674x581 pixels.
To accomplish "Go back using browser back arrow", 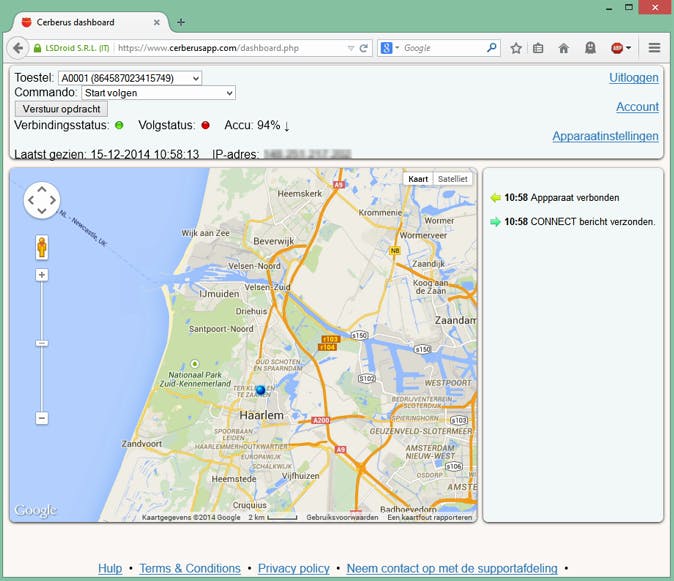I will (18, 48).
